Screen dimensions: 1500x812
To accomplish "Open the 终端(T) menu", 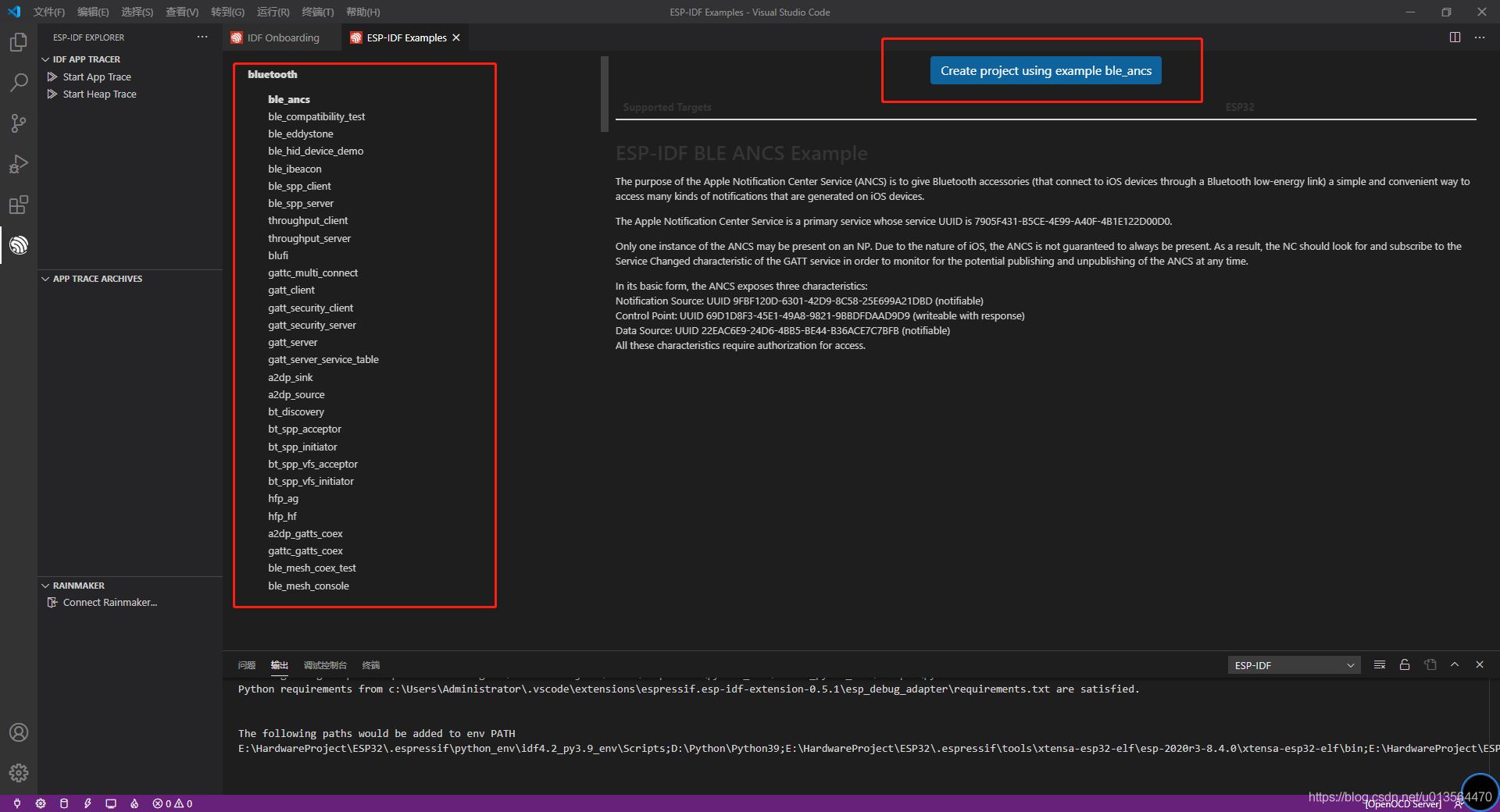I will coord(317,12).
